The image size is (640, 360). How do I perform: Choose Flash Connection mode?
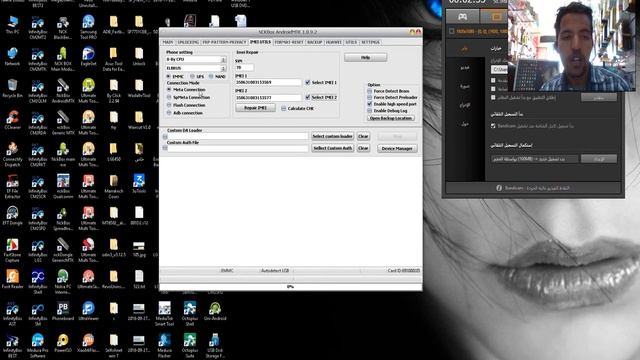click(x=169, y=105)
